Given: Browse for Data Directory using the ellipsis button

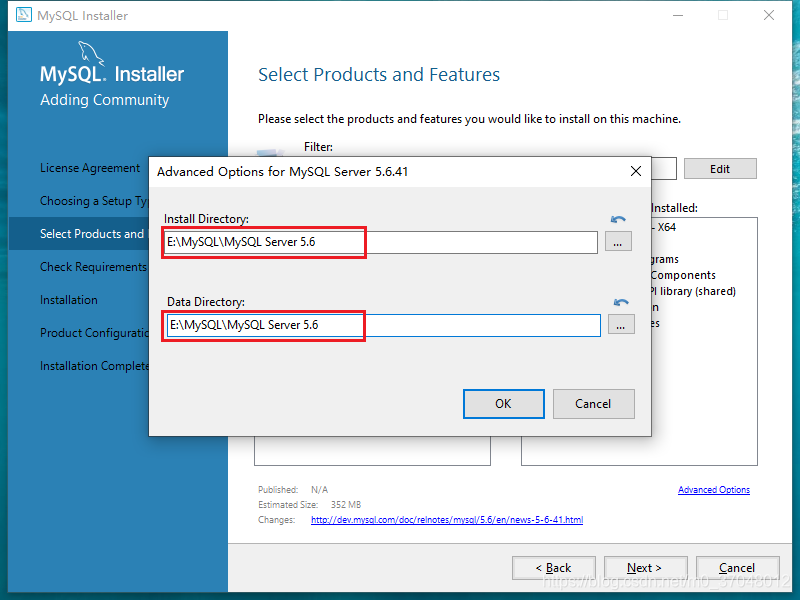Looking at the screenshot, I should point(621,325).
